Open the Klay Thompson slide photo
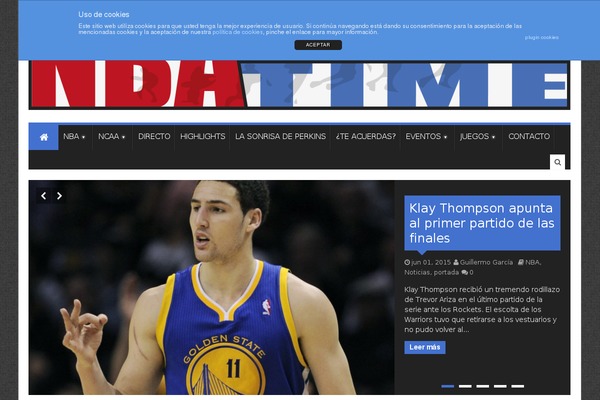 point(212,287)
